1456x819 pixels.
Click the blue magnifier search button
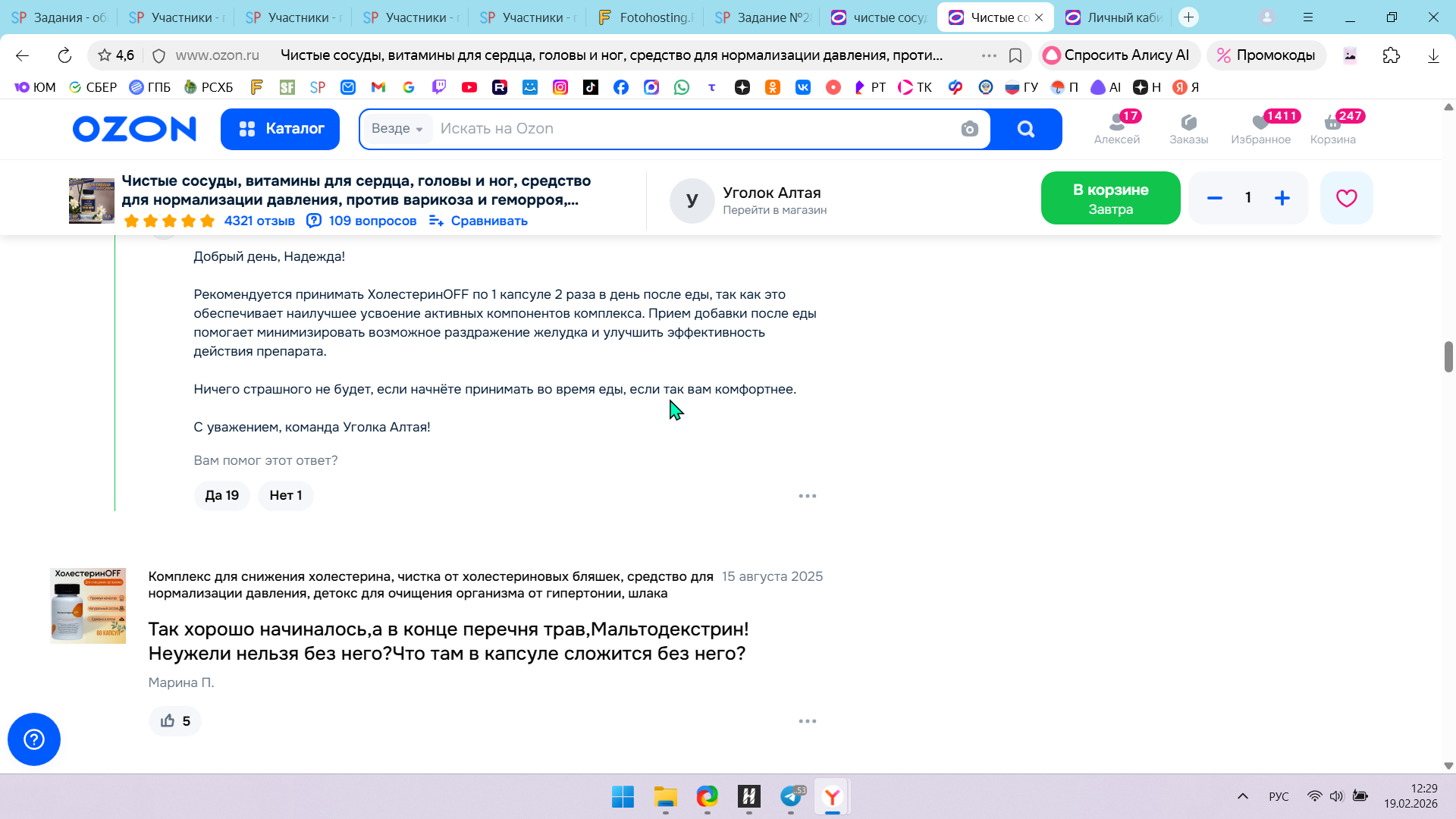pyautogui.click(x=1025, y=129)
